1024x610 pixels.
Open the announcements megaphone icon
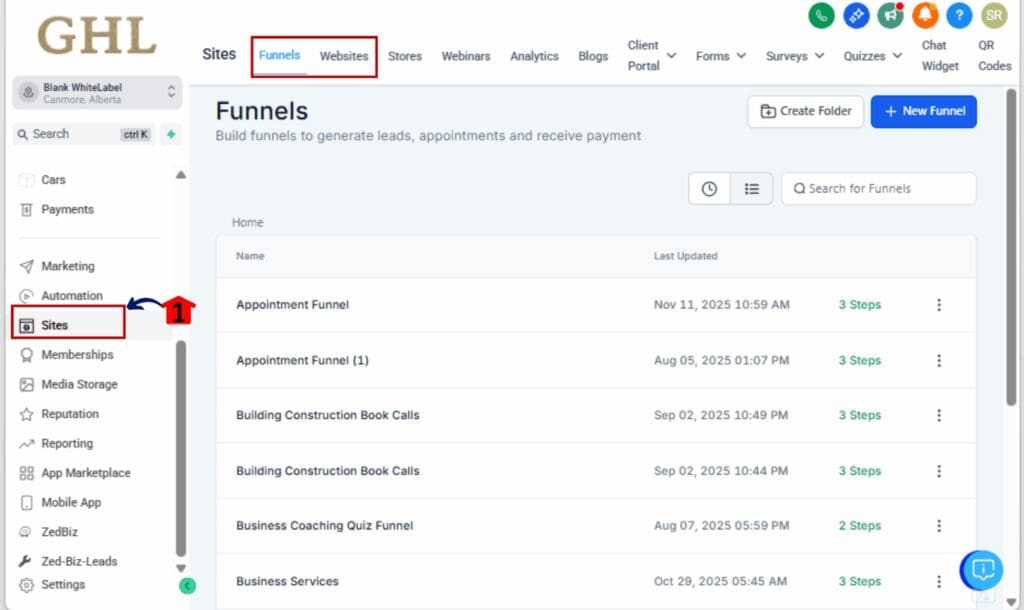[890, 16]
